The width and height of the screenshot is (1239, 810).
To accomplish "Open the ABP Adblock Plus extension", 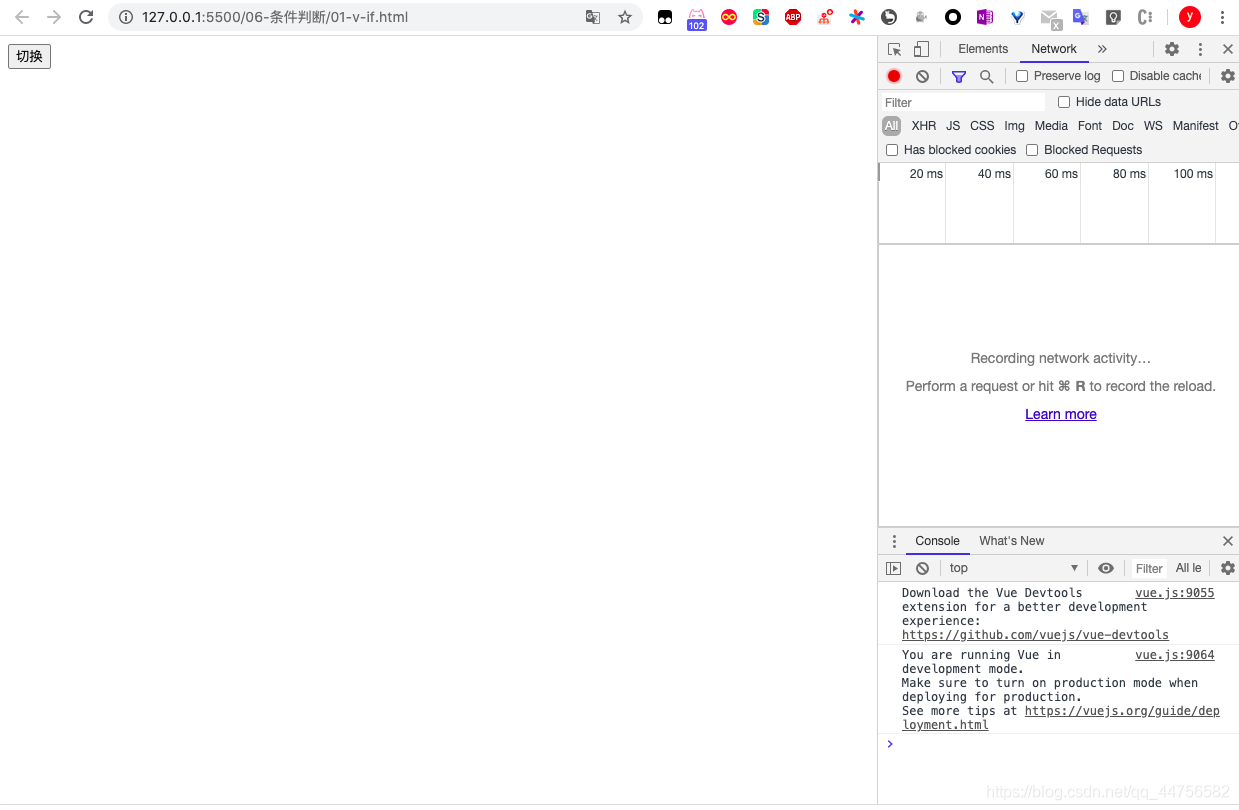I will 793,17.
